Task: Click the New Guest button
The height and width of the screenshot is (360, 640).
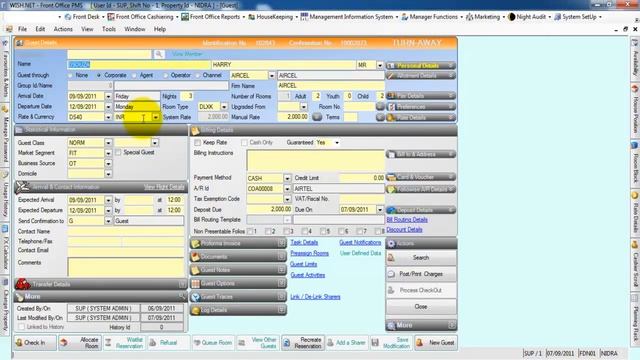Action: pos(436,343)
